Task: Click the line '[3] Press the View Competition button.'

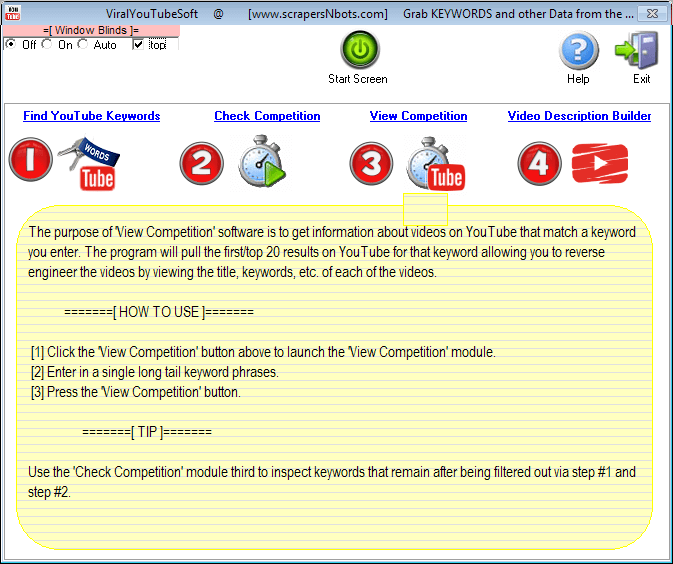Action: click(136, 392)
